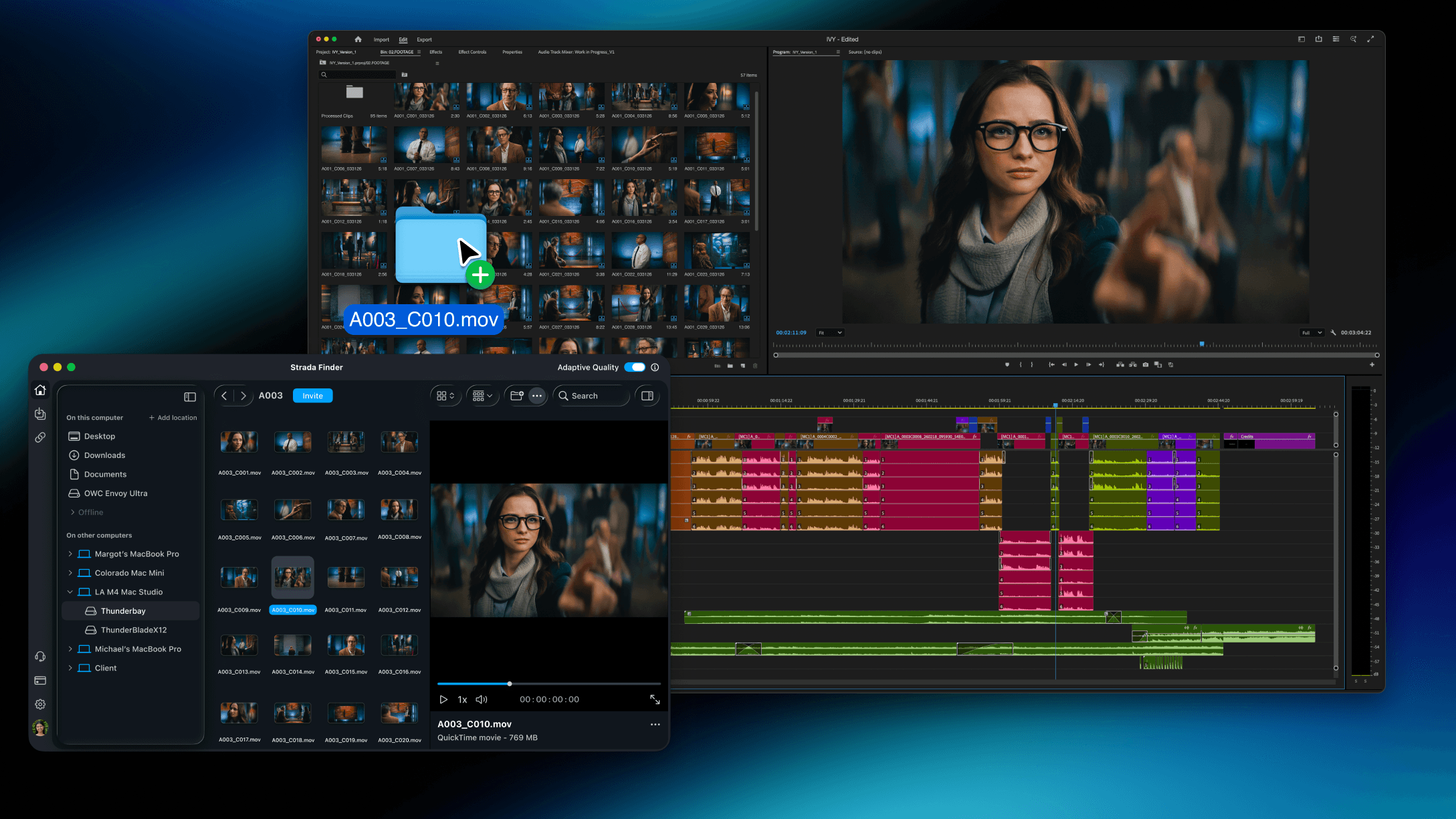Expand Margot's MacBook Pro
The width and height of the screenshot is (1456, 819).
tap(70, 554)
